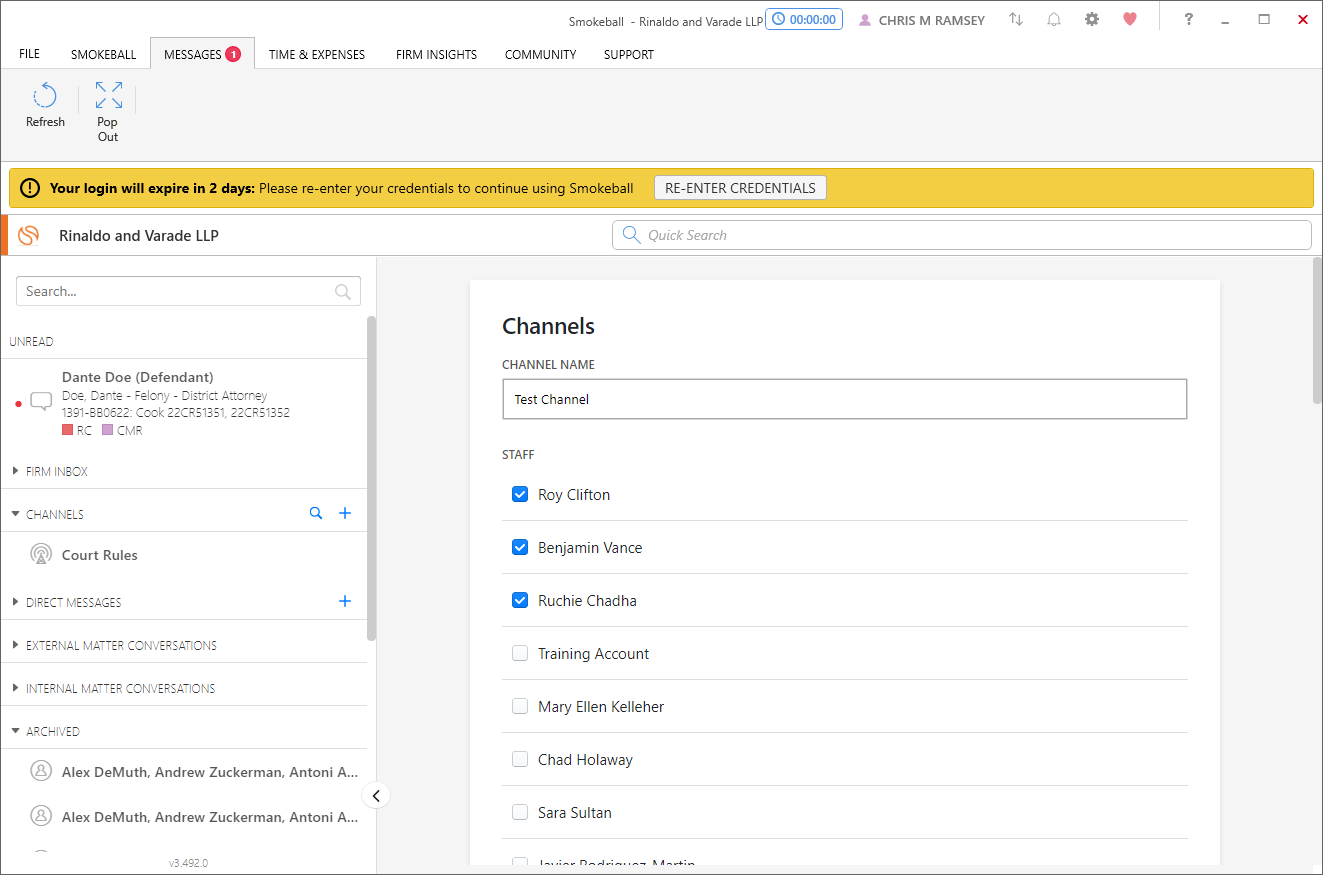Click the Smokeball logo next to firm name
Viewport: 1323px width, 875px height.
[29, 236]
